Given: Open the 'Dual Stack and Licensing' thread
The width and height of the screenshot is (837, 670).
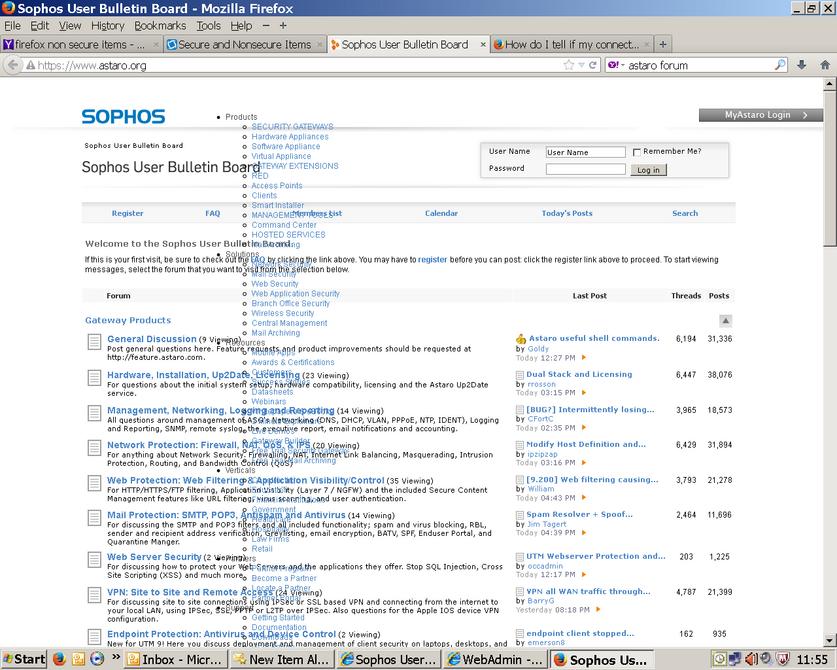Looking at the screenshot, I should 579,374.
